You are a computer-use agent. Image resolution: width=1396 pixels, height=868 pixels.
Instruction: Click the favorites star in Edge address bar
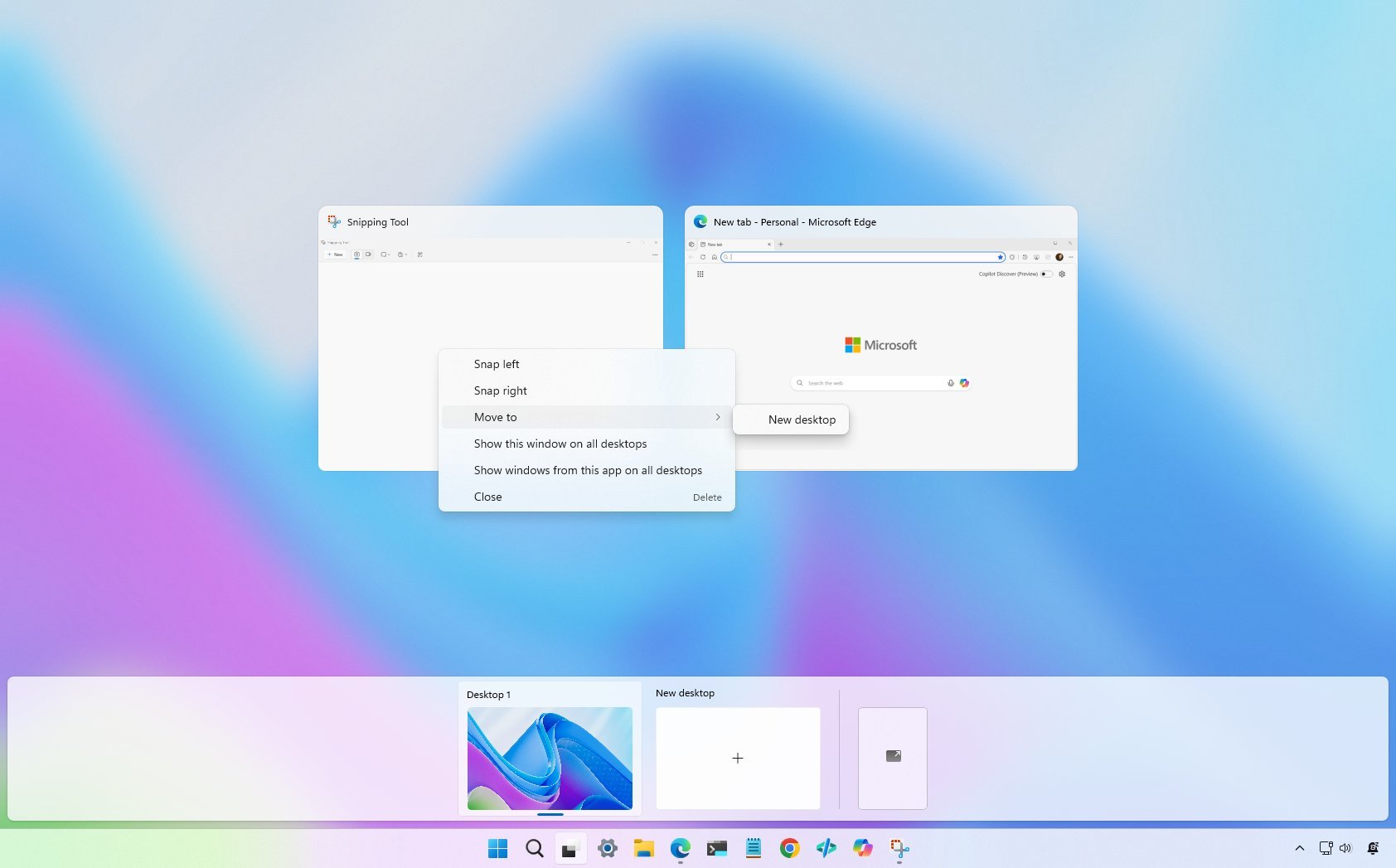(x=1001, y=257)
